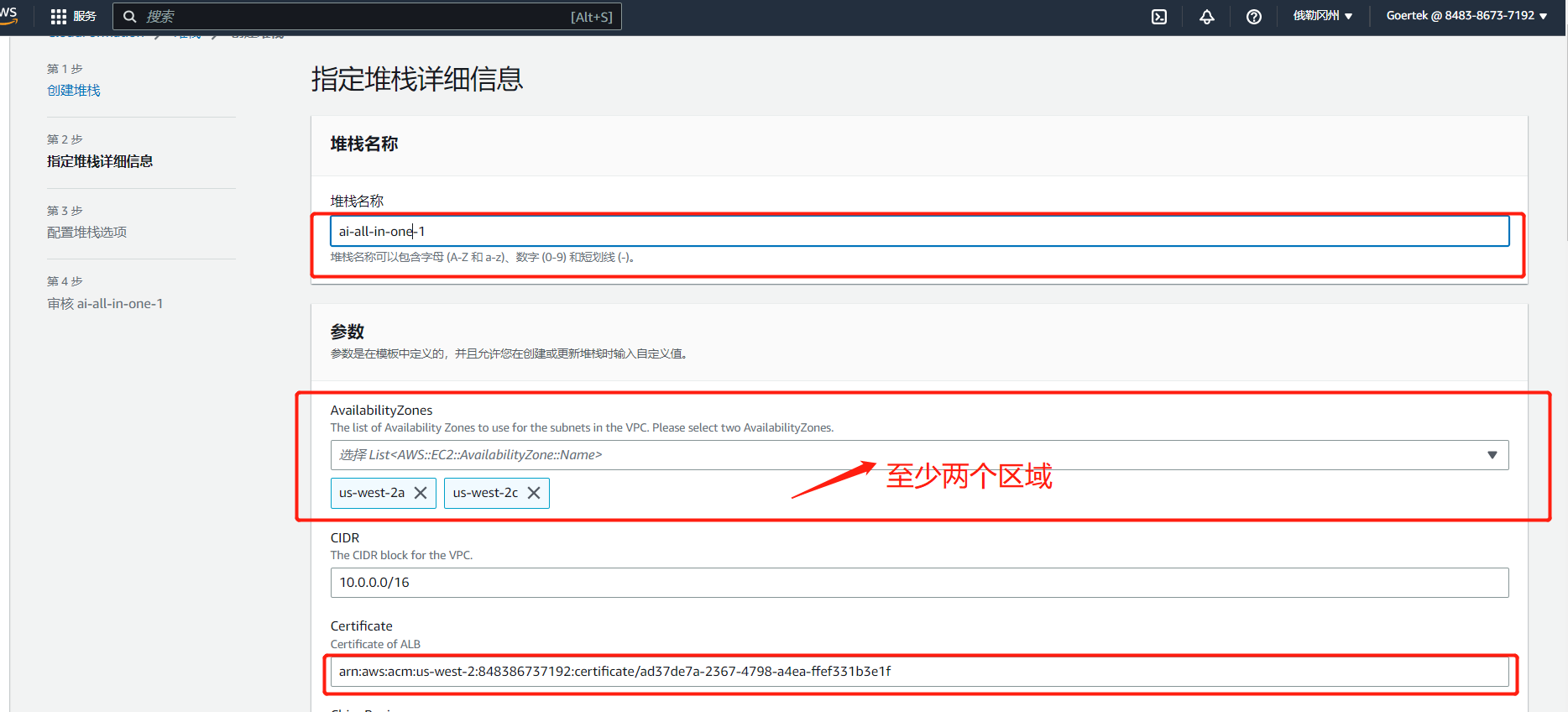Click the 堆栈名称 input field

click(x=919, y=232)
